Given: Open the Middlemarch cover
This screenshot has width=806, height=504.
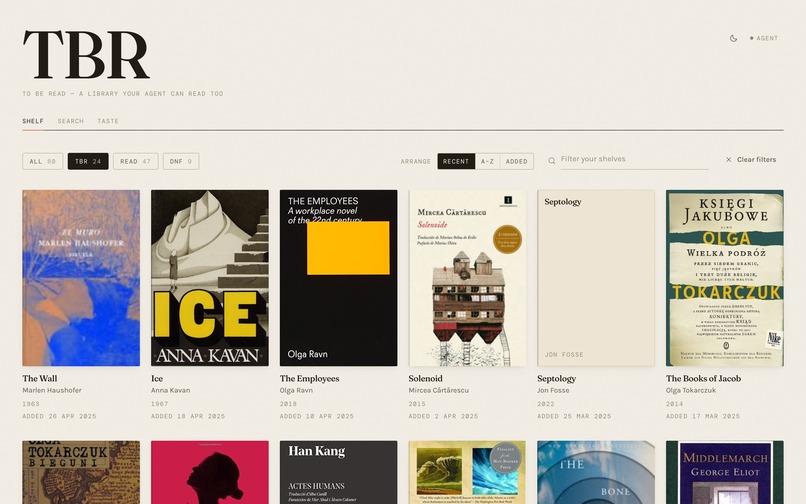Looking at the screenshot, I should [725, 472].
